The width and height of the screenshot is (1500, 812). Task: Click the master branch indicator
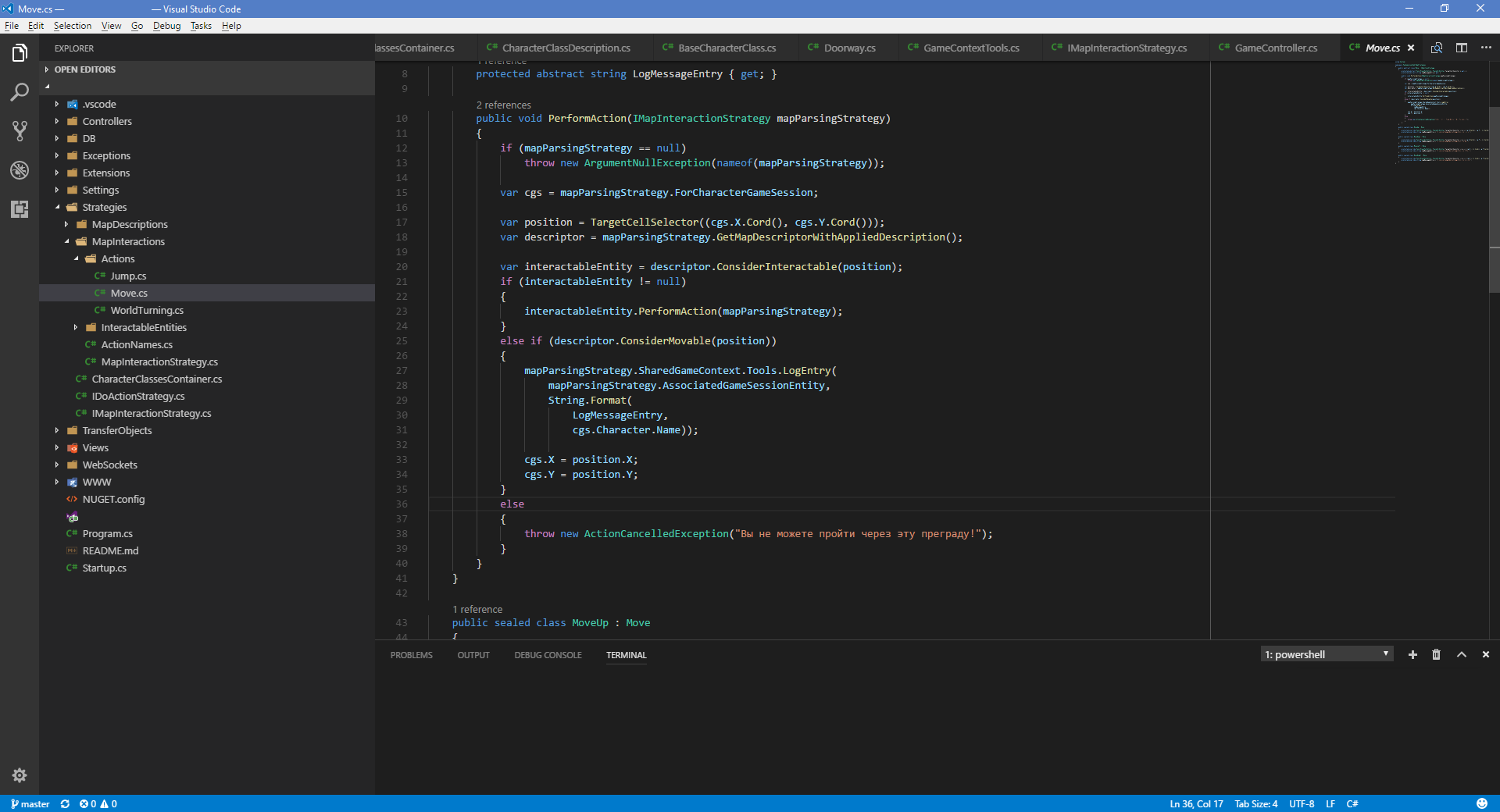(x=30, y=803)
